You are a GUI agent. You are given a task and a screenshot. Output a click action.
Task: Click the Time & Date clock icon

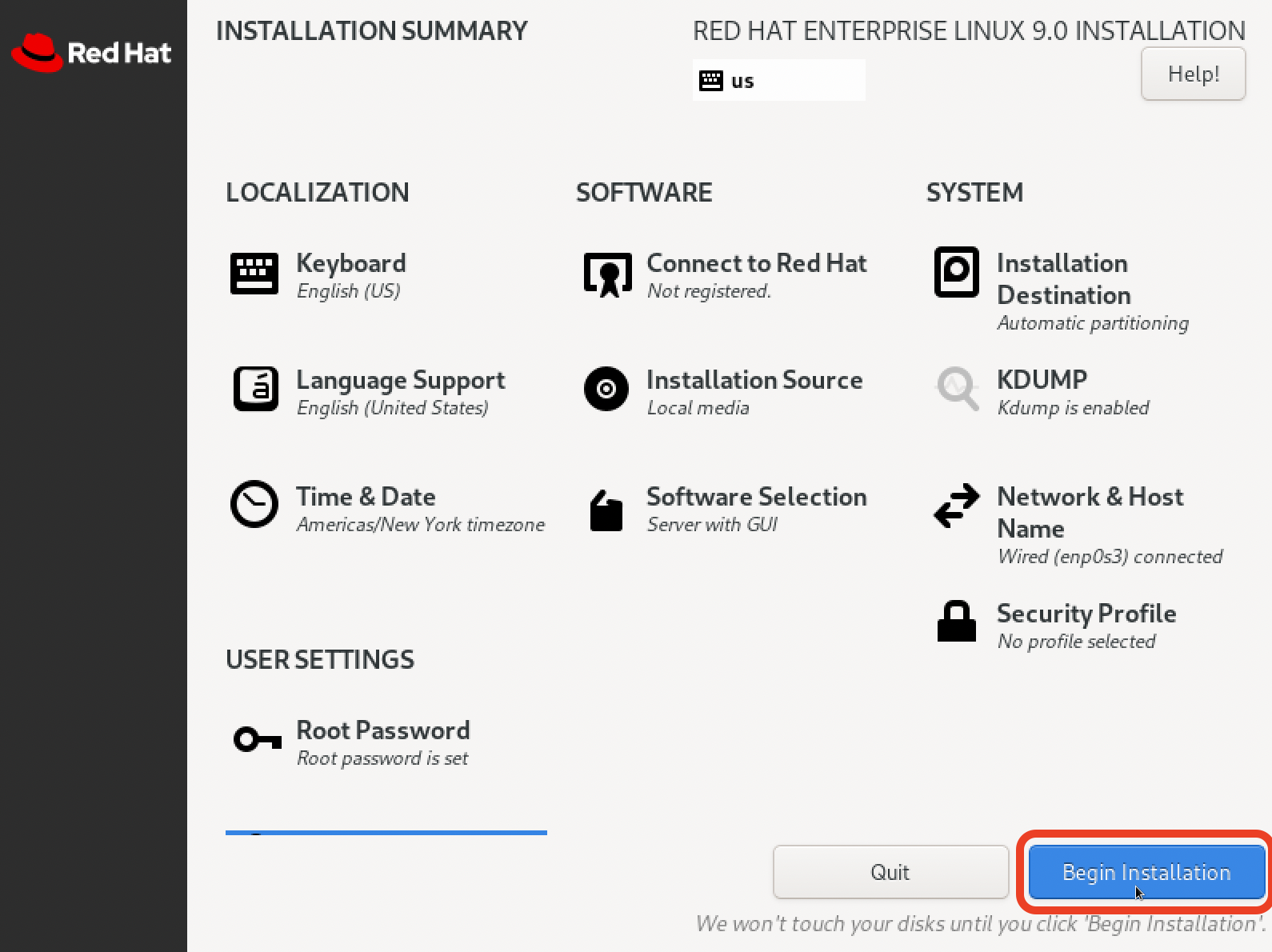click(x=254, y=504)
